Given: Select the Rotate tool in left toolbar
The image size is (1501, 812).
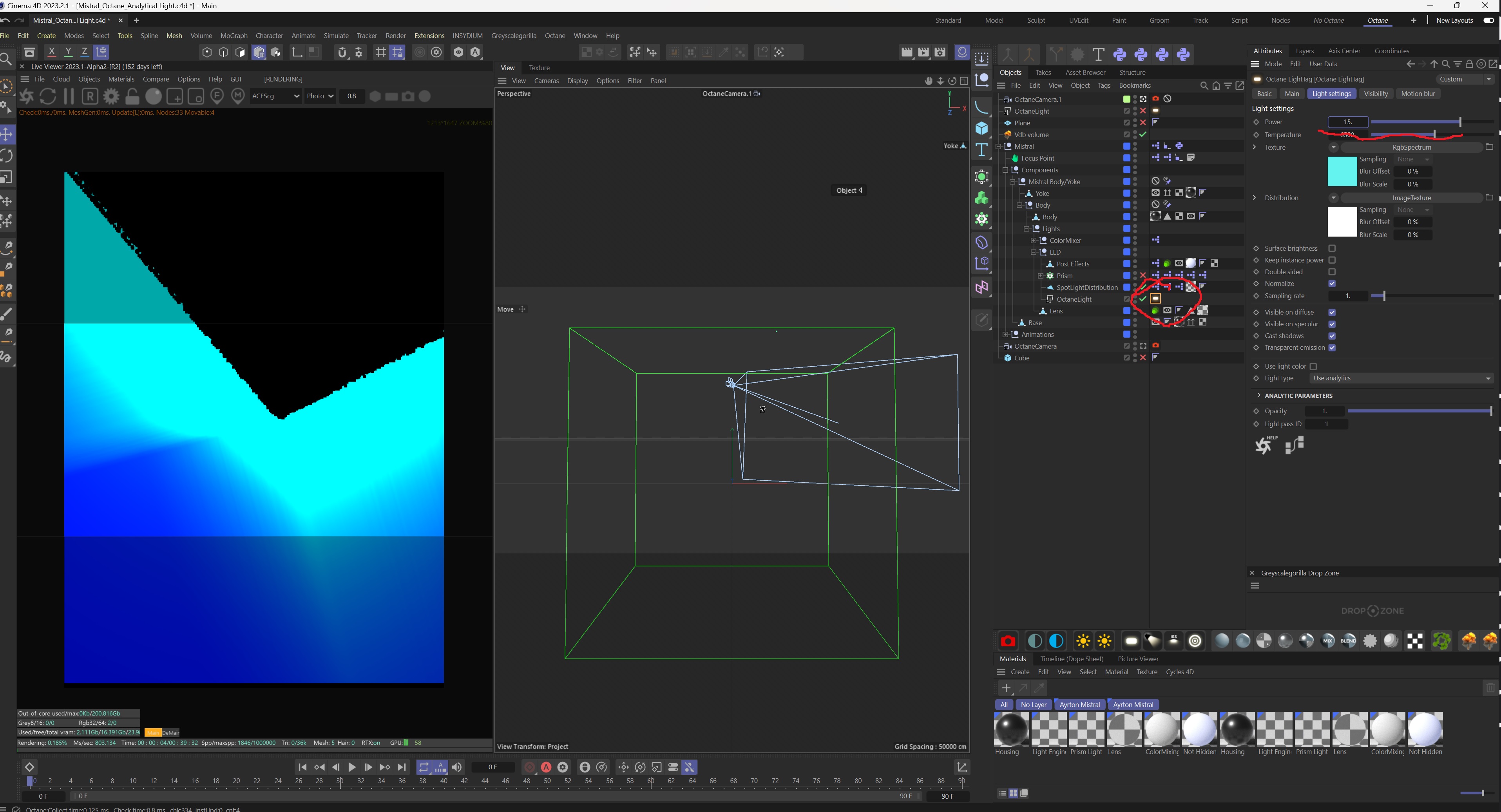Looking at the screenshot, I should [7, 156].
